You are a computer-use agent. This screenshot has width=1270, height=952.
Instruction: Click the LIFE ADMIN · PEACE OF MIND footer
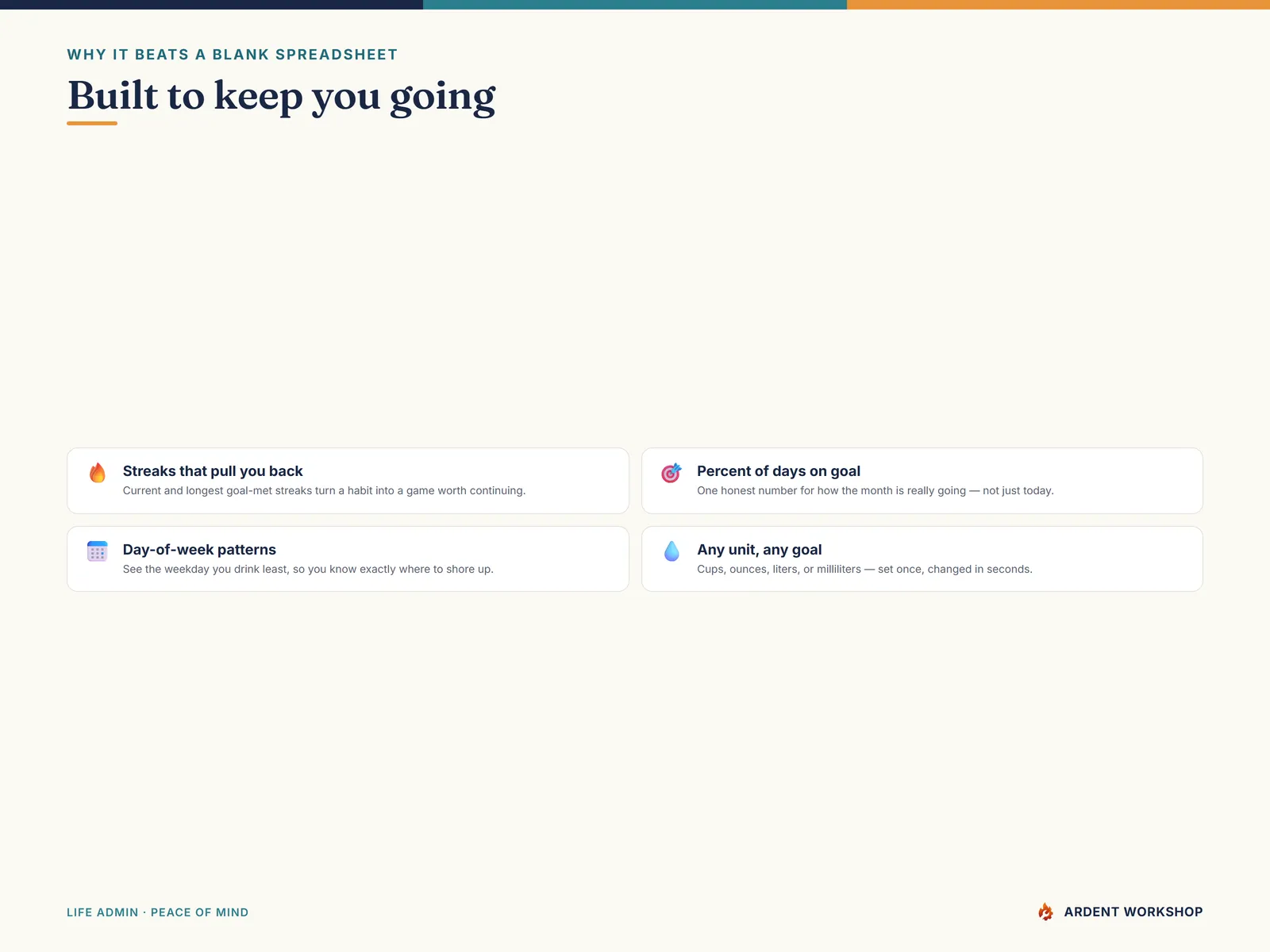pos(158,912)
